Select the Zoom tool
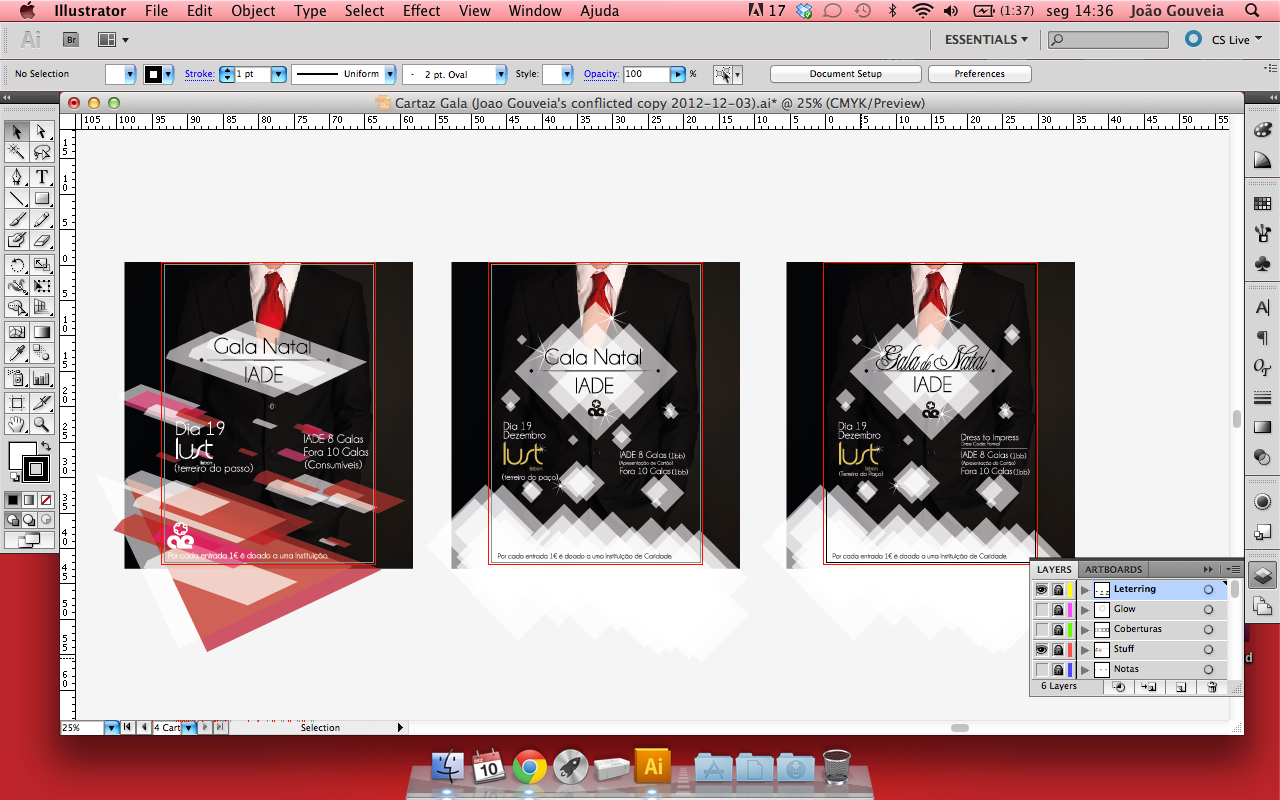Screen dimensions: 1280x800 coord(42,424)
